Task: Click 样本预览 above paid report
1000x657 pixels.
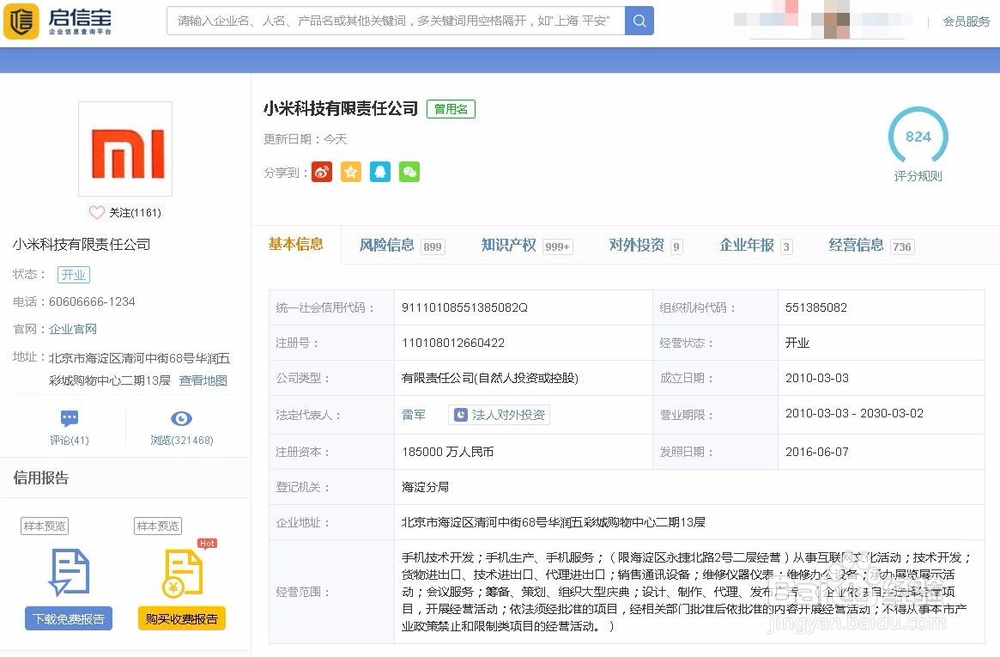Action: [x=158, y=526]
